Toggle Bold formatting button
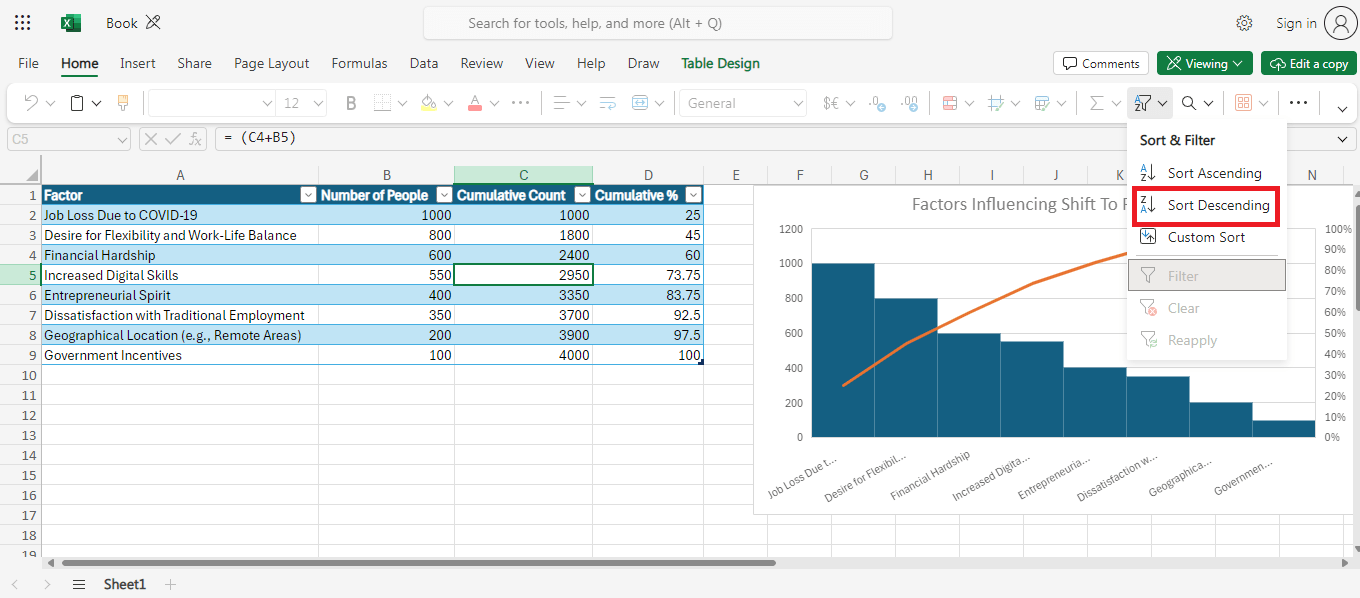This screenshot has width=1360, height=598. point(351,103)
